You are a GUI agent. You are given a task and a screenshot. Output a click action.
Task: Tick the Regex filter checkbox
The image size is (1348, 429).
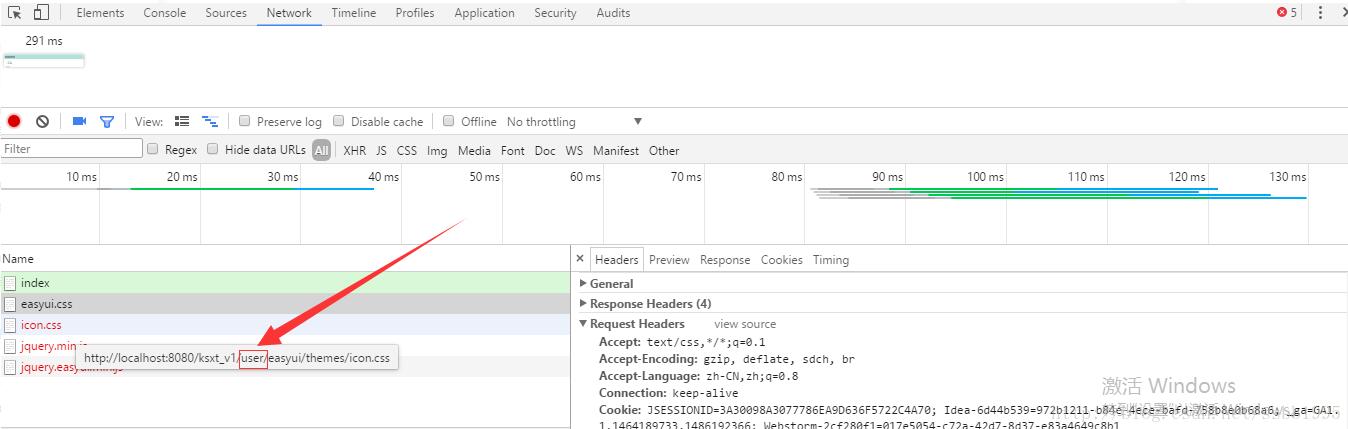pos(153,149)
